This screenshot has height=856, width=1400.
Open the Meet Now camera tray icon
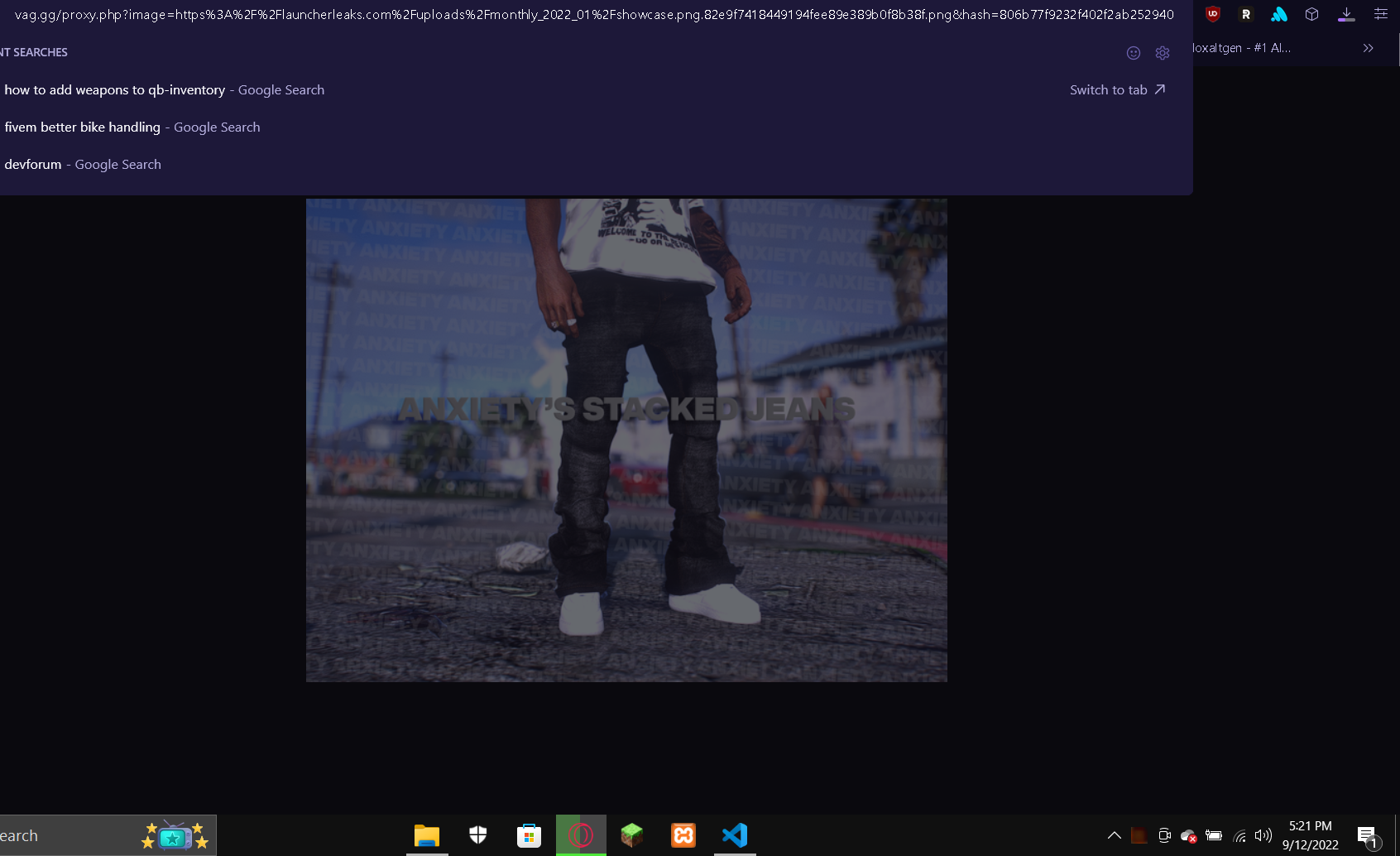[1164, 835]
